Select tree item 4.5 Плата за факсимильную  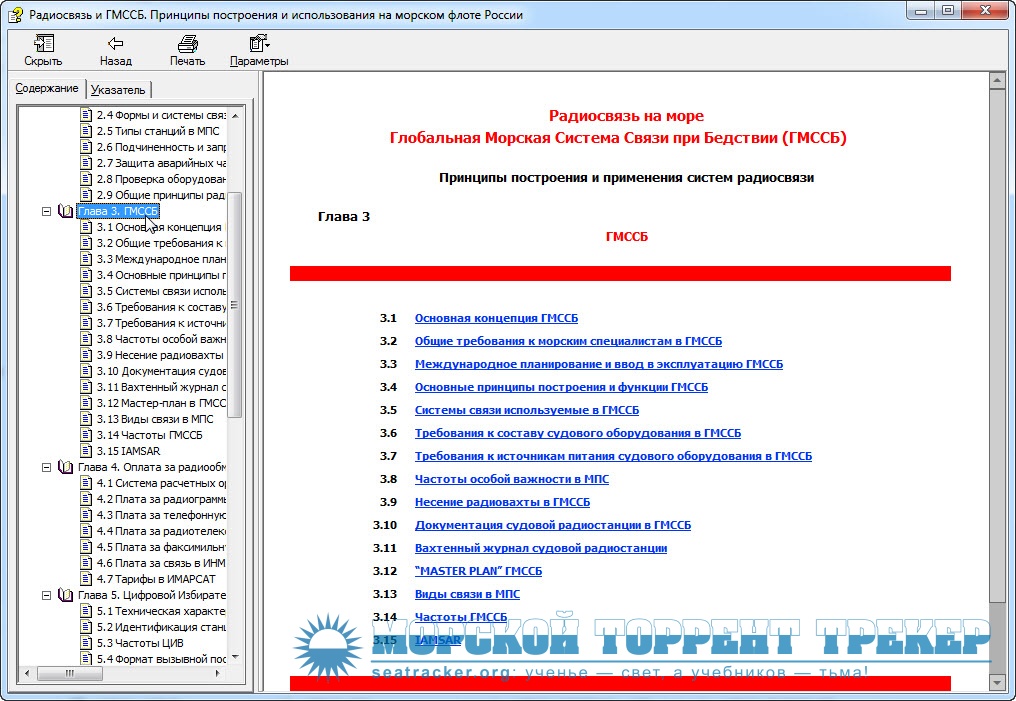tap(161, 547)
